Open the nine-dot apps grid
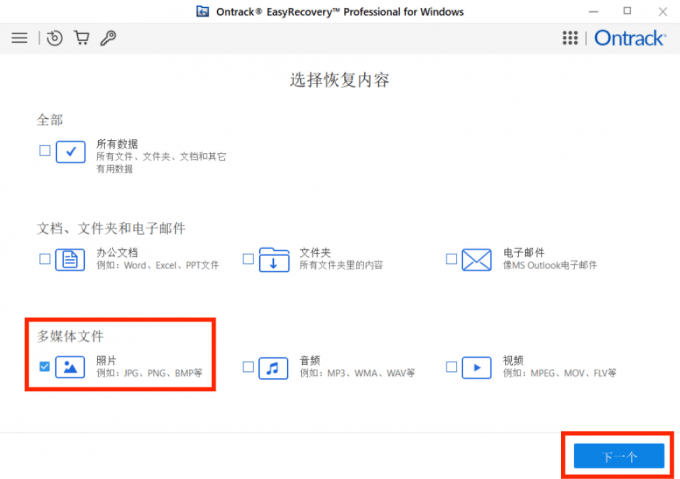680x479 pixels. 571,38
